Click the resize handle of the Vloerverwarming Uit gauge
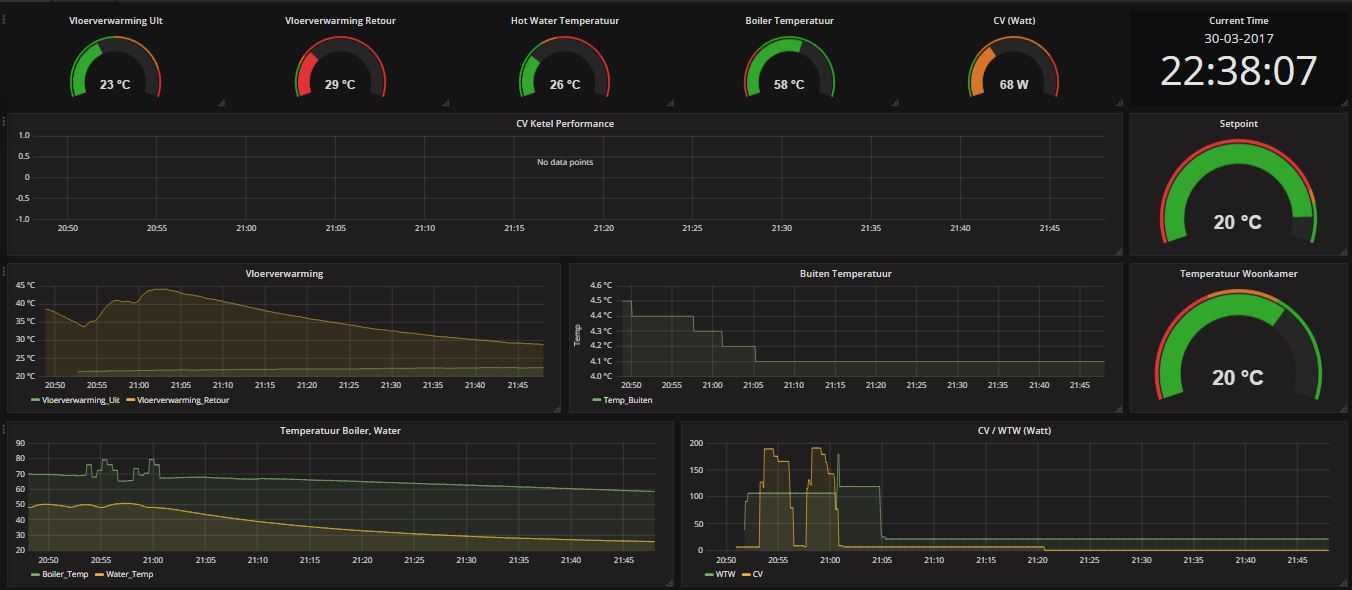1352x590 pixels. (221, 102)
